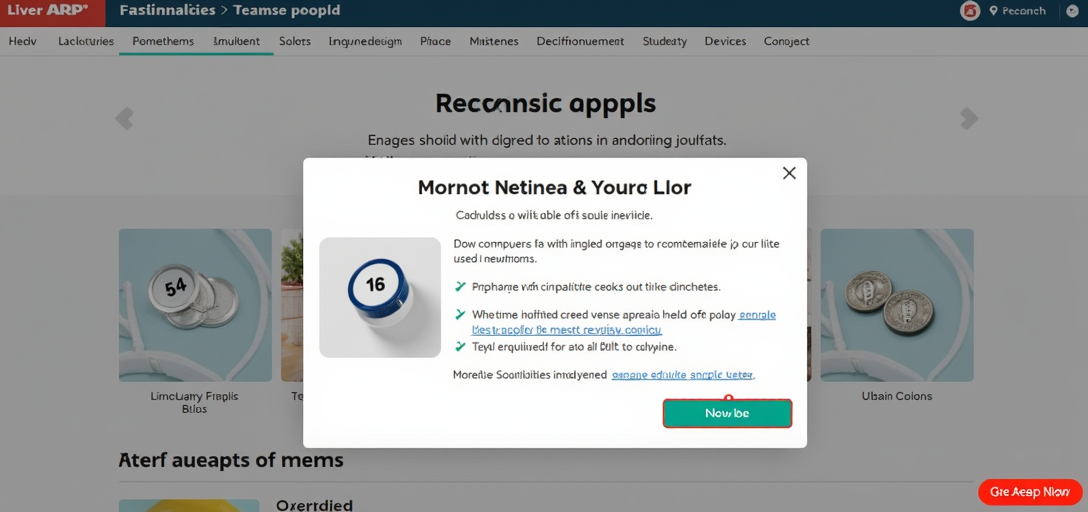Open the Ubain Colons coin thumbnail
The width and height of the screenshot is (1088, 512).
[x=896, y=305]
